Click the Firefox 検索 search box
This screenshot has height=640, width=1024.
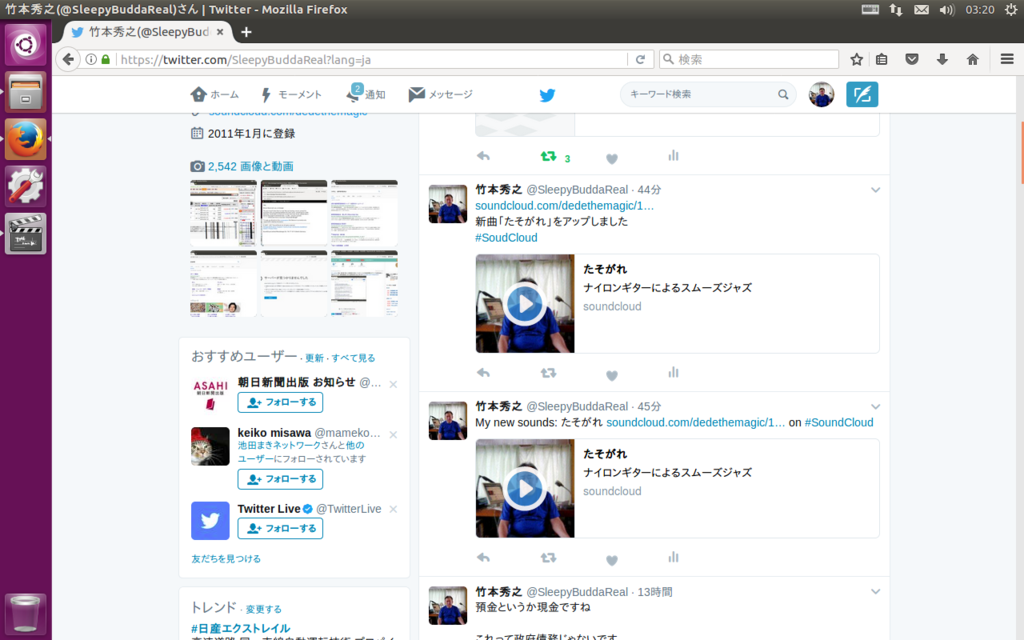coord(748,59)
